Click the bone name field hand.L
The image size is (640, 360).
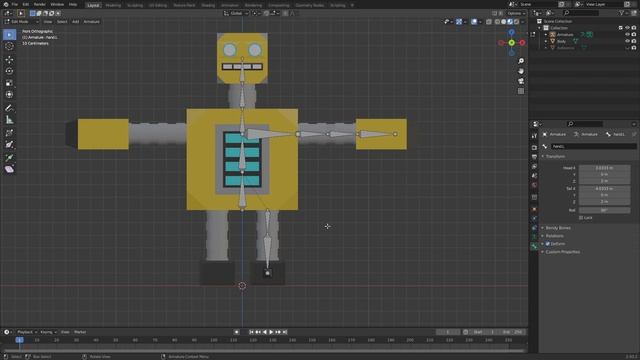(593, 146)
